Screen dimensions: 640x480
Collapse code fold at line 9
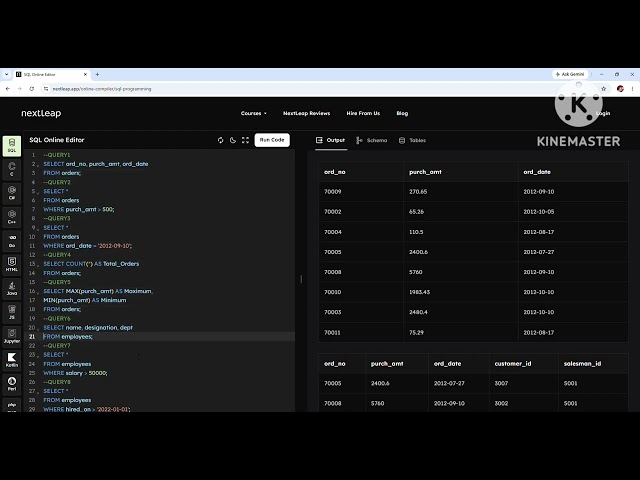[38, 229]
